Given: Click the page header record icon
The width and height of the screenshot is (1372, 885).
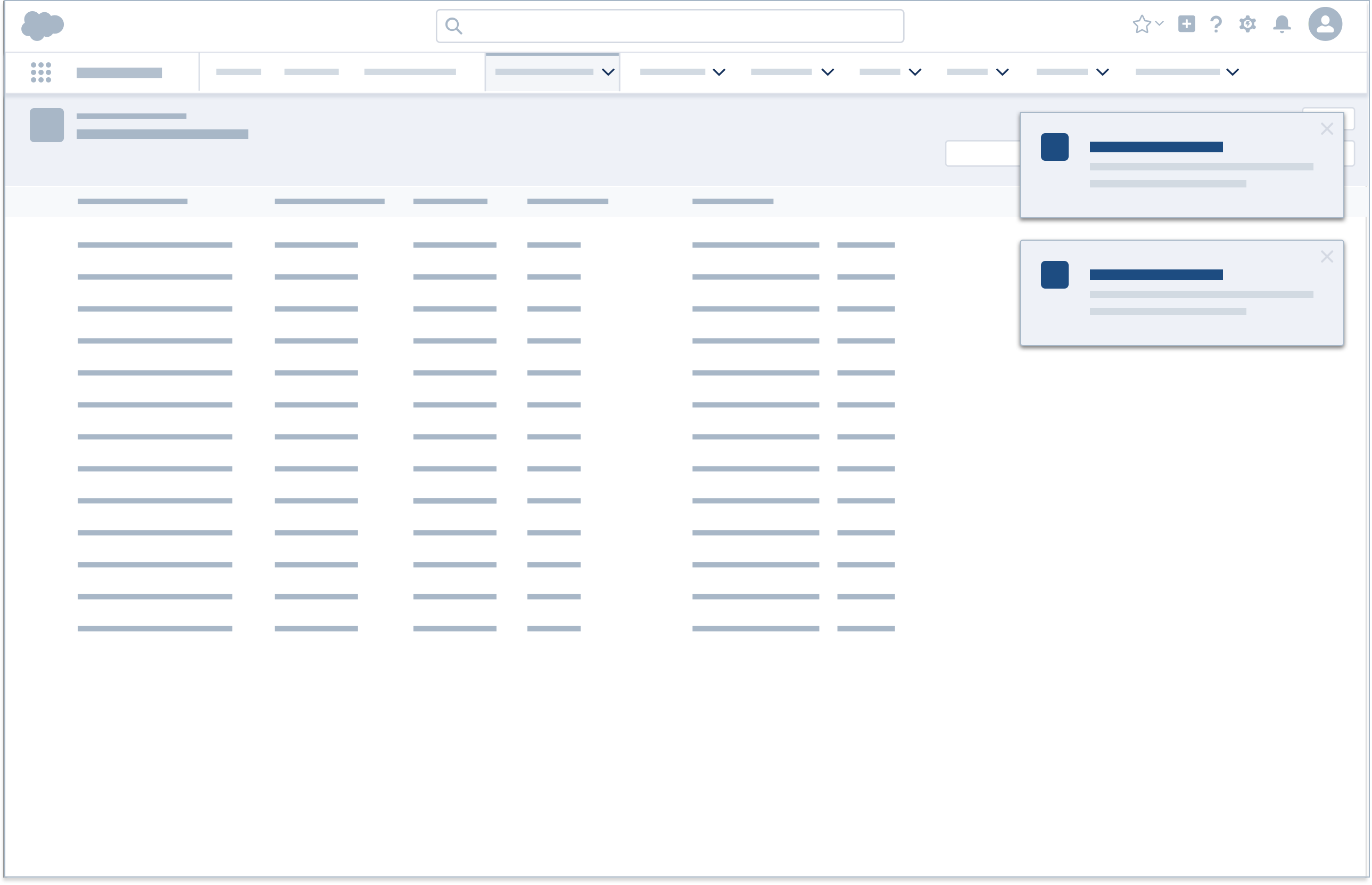Looking at the screenshot, I should point(46,124).
